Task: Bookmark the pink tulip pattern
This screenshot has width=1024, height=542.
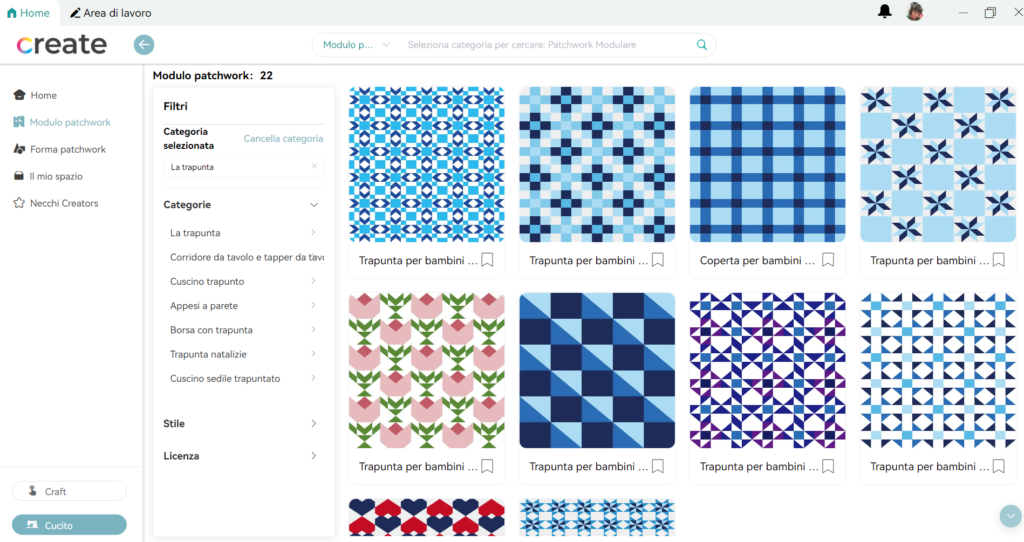Action: pos(488,466)
